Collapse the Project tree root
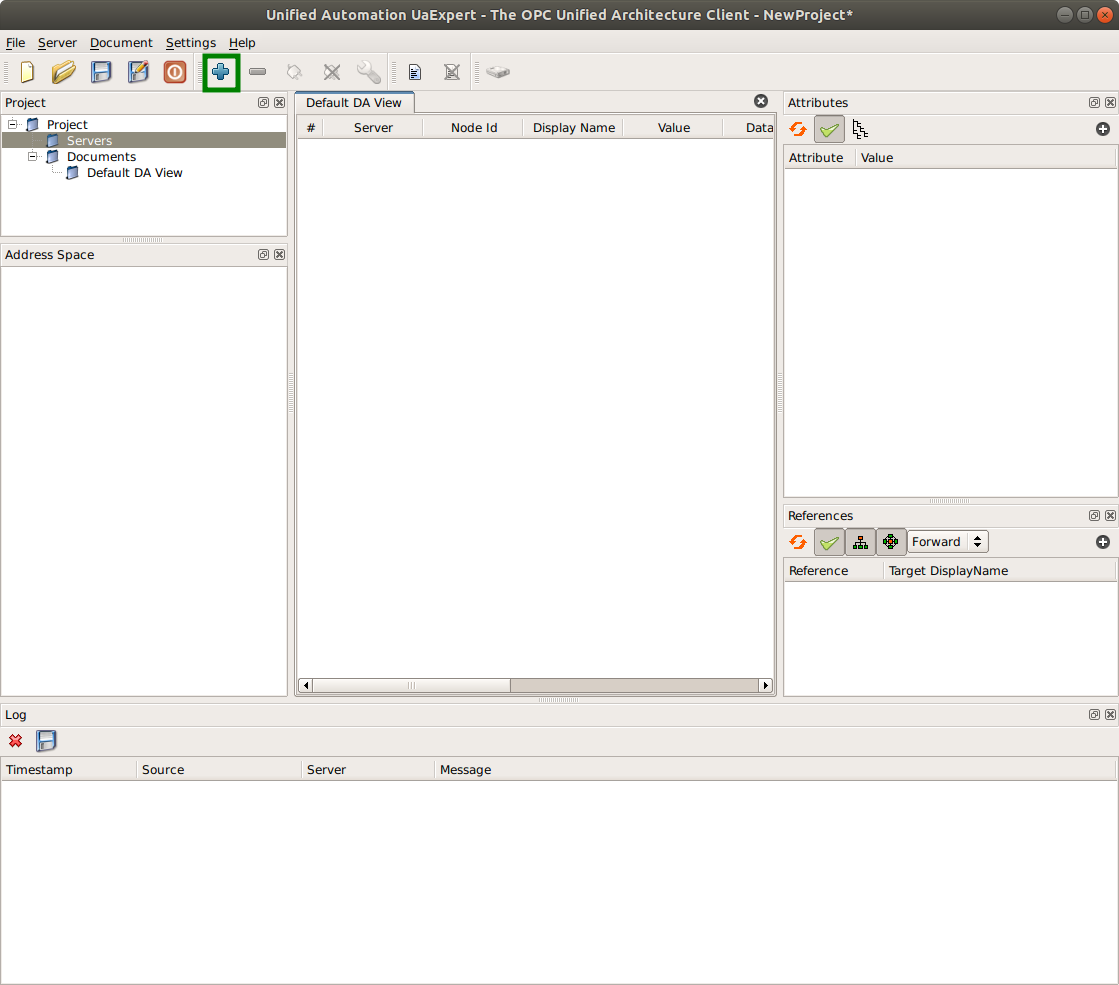Screen dimensions: 1119x985 coord(12,124)
